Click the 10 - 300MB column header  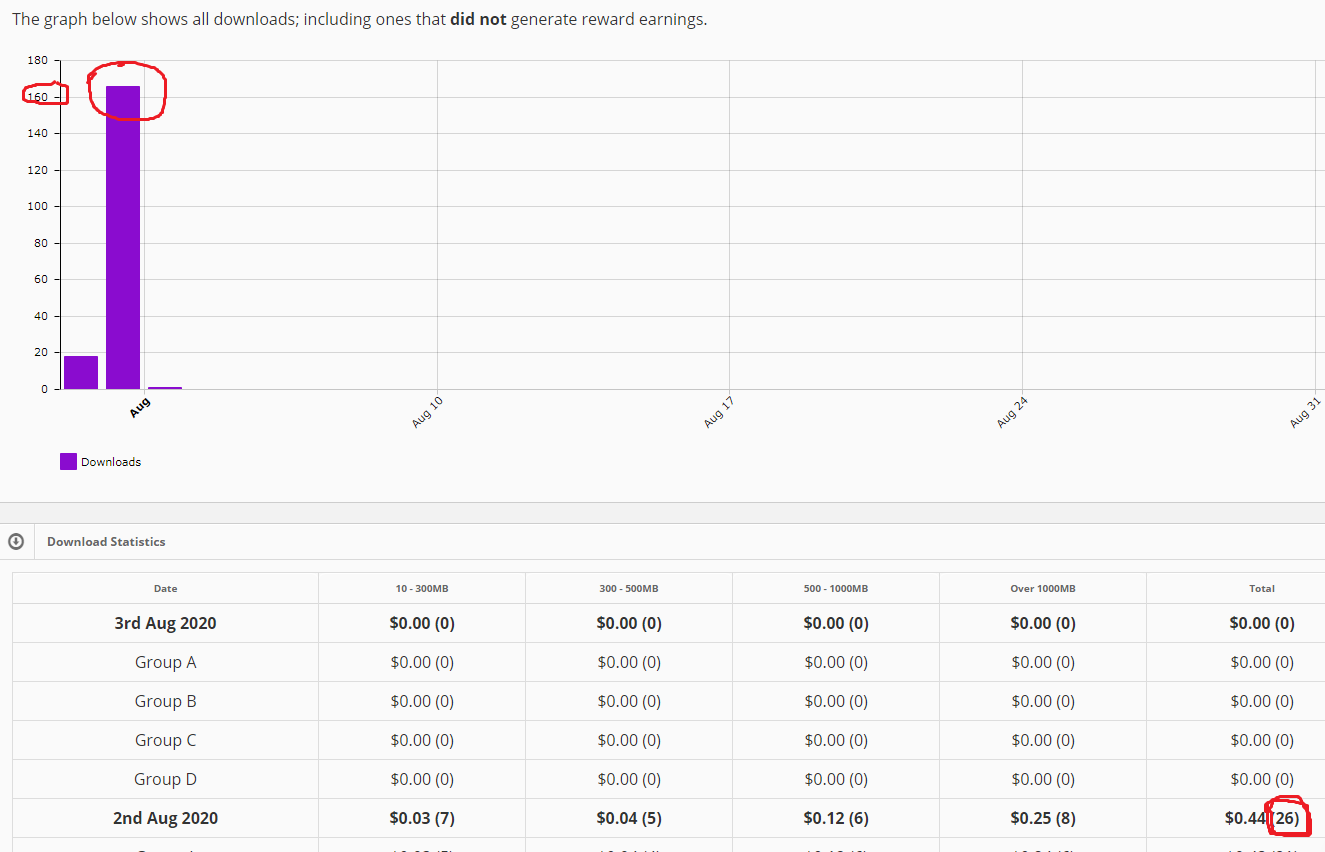point(422,588)
